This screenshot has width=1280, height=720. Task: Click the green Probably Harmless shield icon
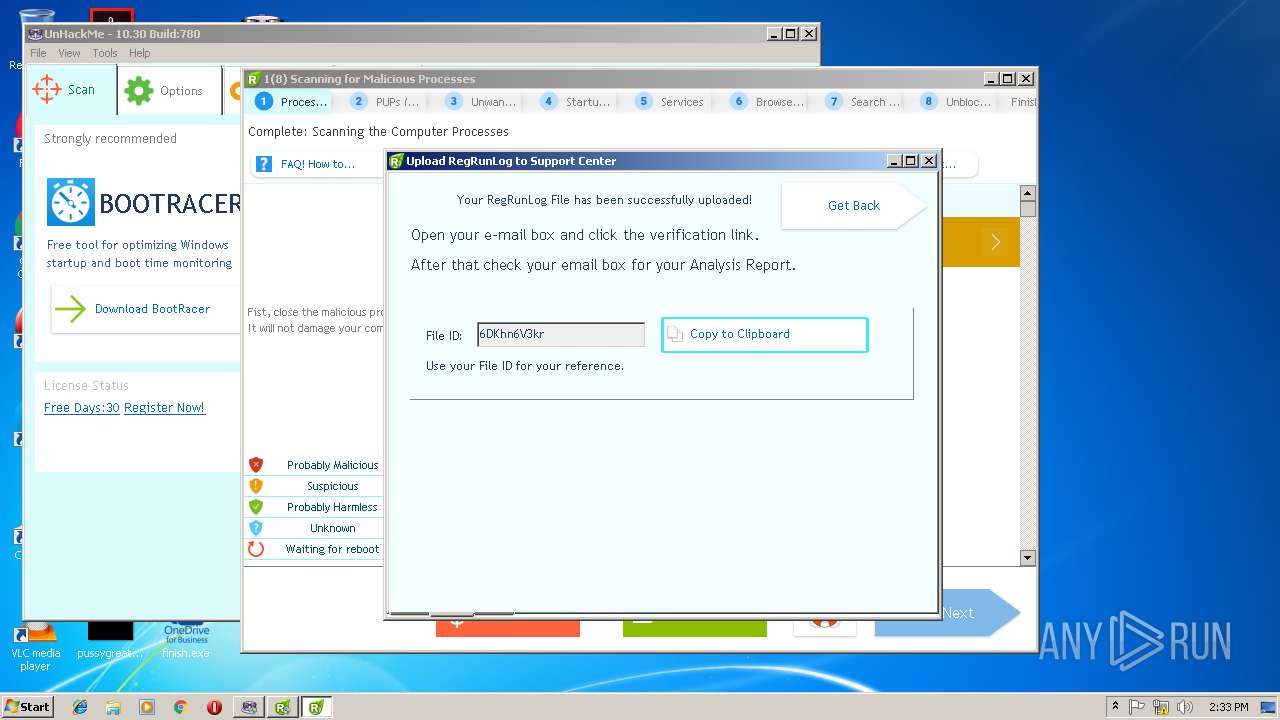[256, 507]
